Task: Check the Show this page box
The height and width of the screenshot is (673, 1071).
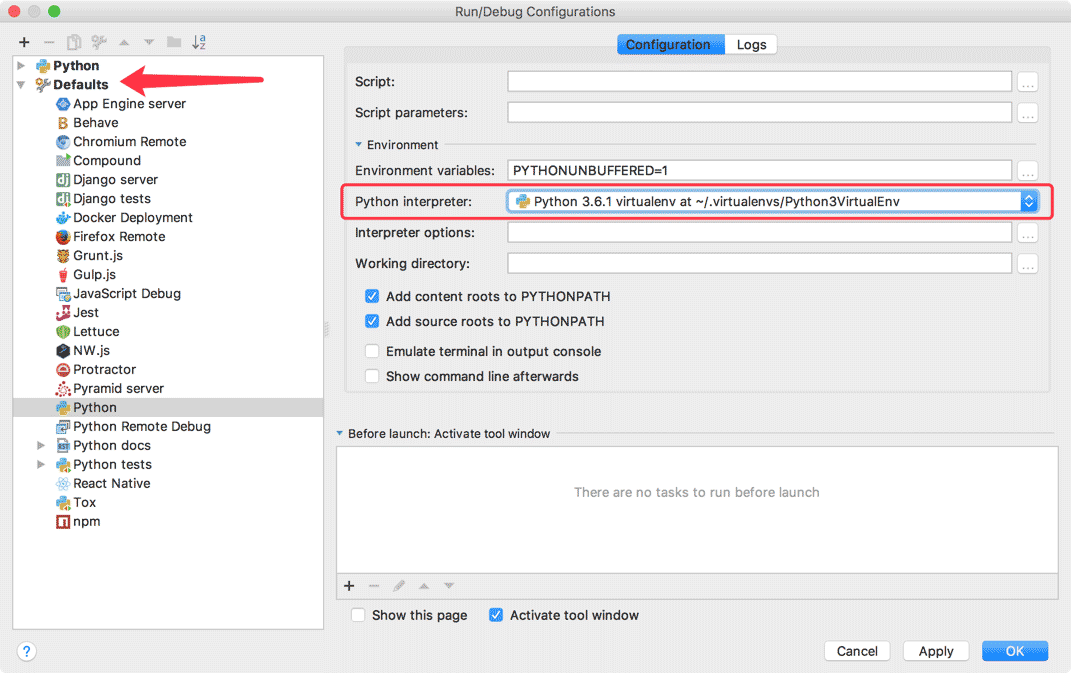Action: pyautogui.click(x=358, y=615)
